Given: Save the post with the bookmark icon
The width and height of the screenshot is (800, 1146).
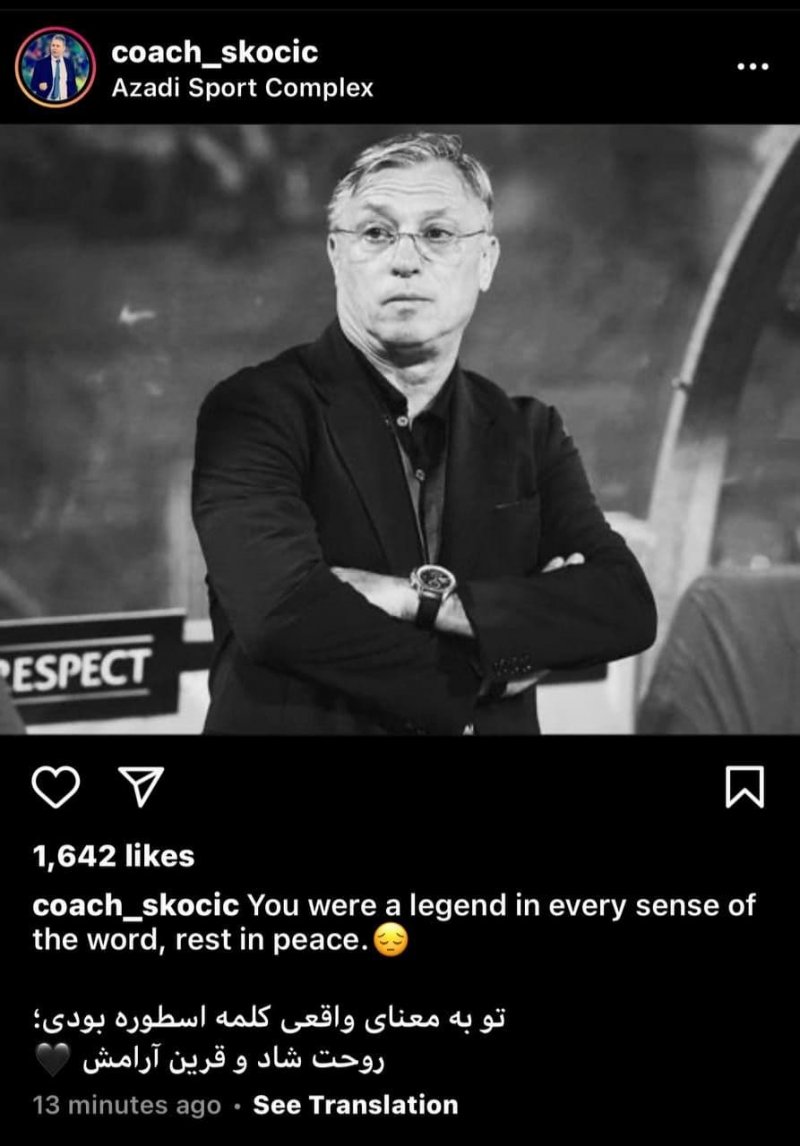Looking at the screenshot, I should click(x=744, y=787).
